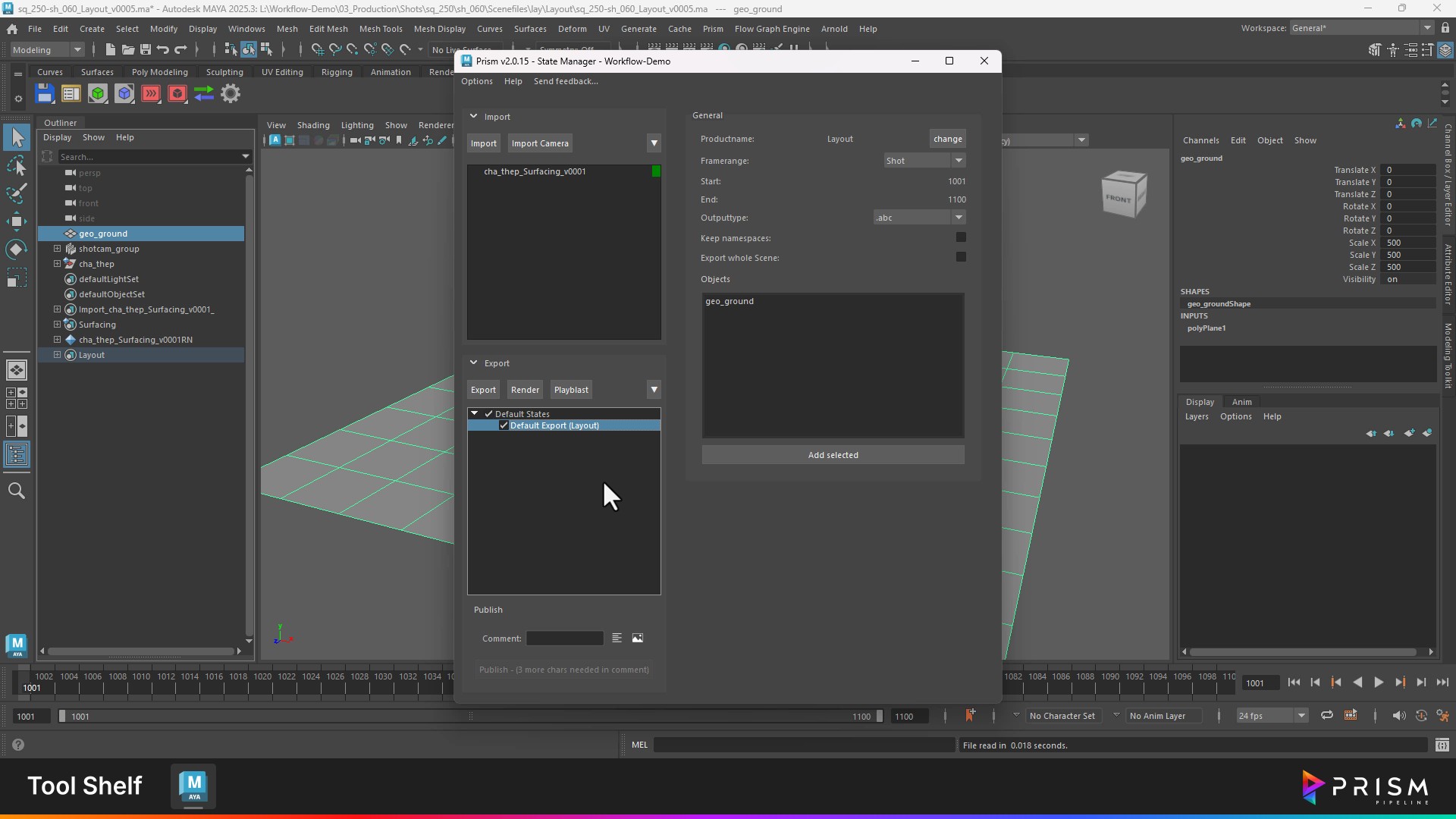Viewport: 1456px width, 819px height.
Task: Switch to the Rigging shelf tab
Action: (x=336, y=72)
